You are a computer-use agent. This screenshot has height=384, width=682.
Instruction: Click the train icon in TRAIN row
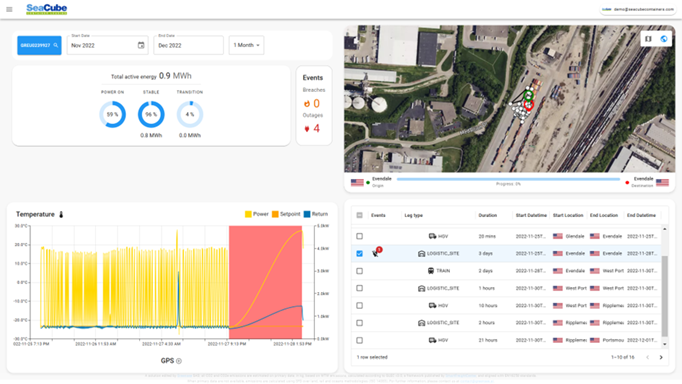click(x=431, y=271)
